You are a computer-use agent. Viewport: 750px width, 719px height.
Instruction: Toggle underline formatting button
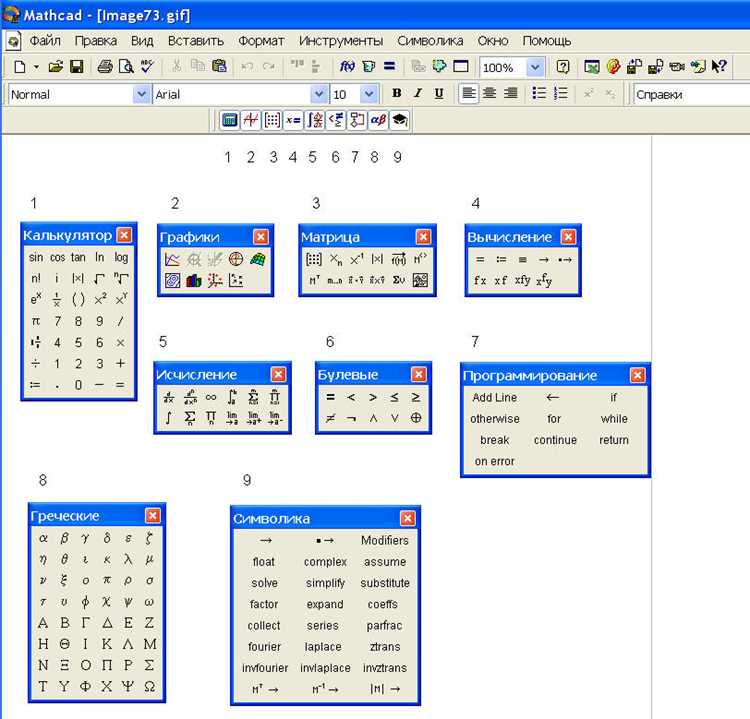439,93
